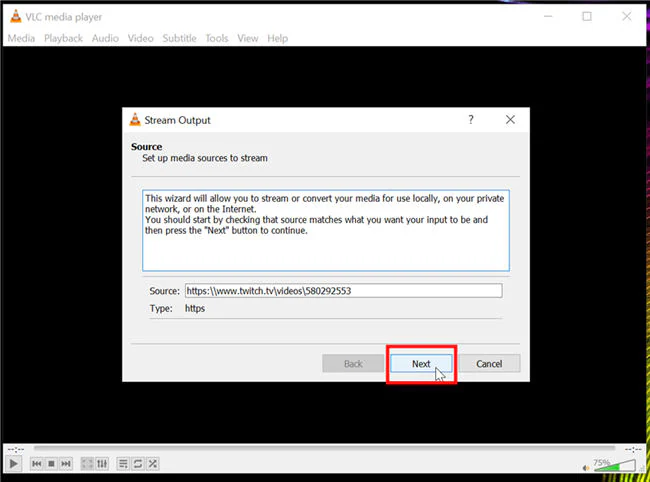Show extended settings equalizer icon
Viewport: 650px width, 482px height.
[102, 463]
